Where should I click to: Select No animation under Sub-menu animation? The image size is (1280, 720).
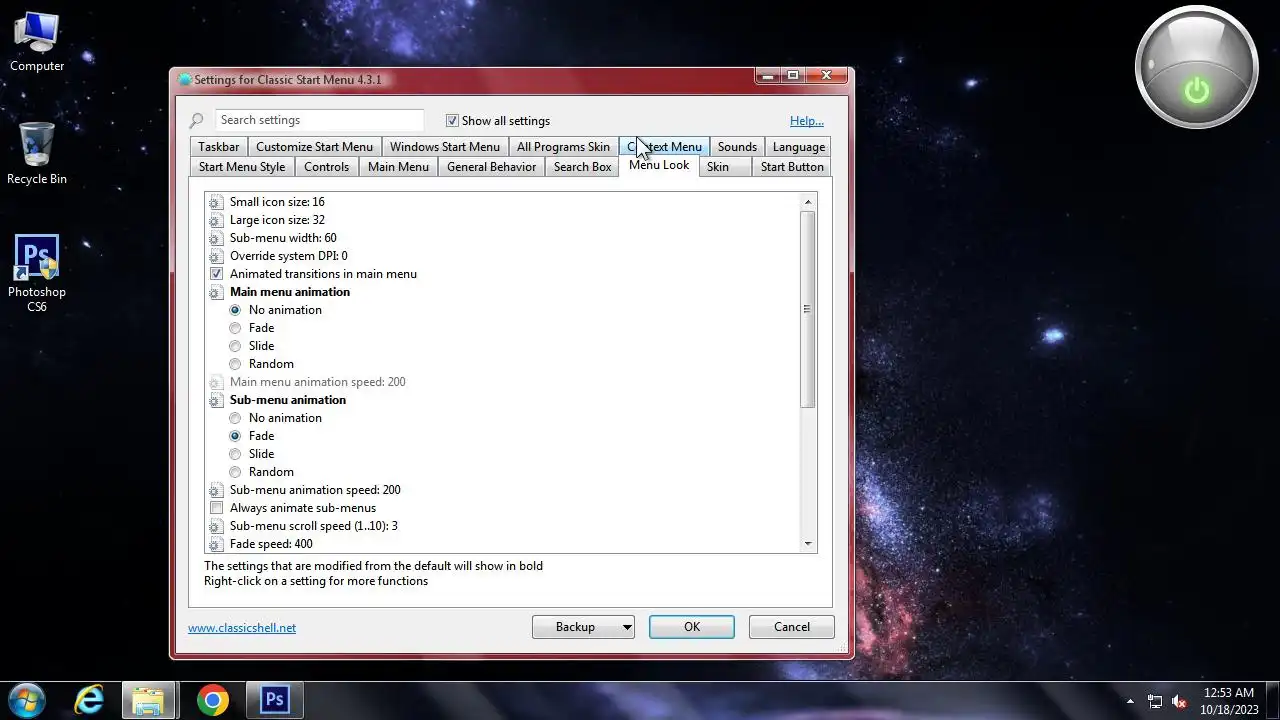235,418
